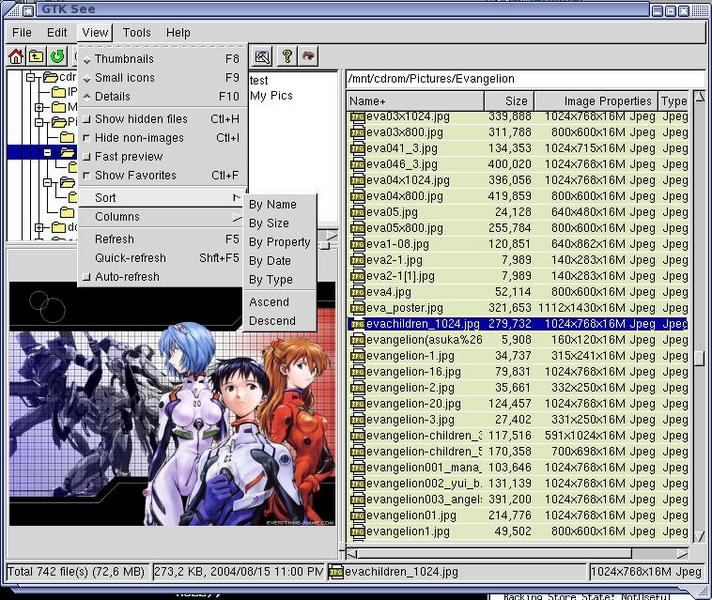Click JPG icon beside eva2-1.jpg
This screenshot has width=712, height=600.
pyautogui.click(x=357, y=260)
